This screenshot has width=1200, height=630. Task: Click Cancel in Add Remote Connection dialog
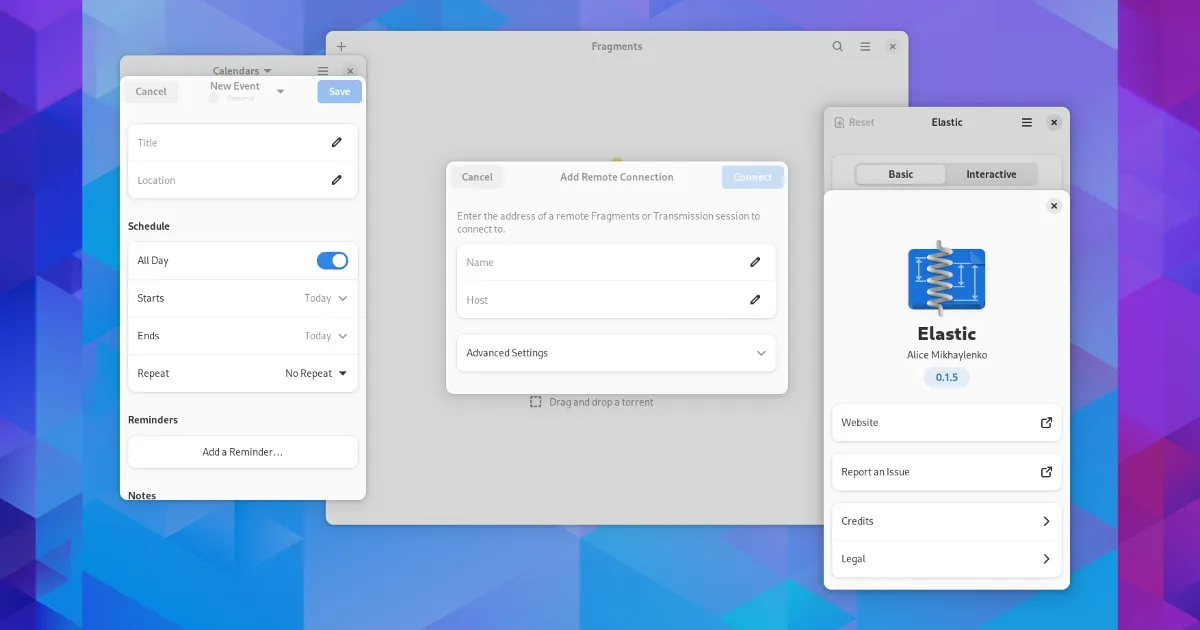click(477, 177)
